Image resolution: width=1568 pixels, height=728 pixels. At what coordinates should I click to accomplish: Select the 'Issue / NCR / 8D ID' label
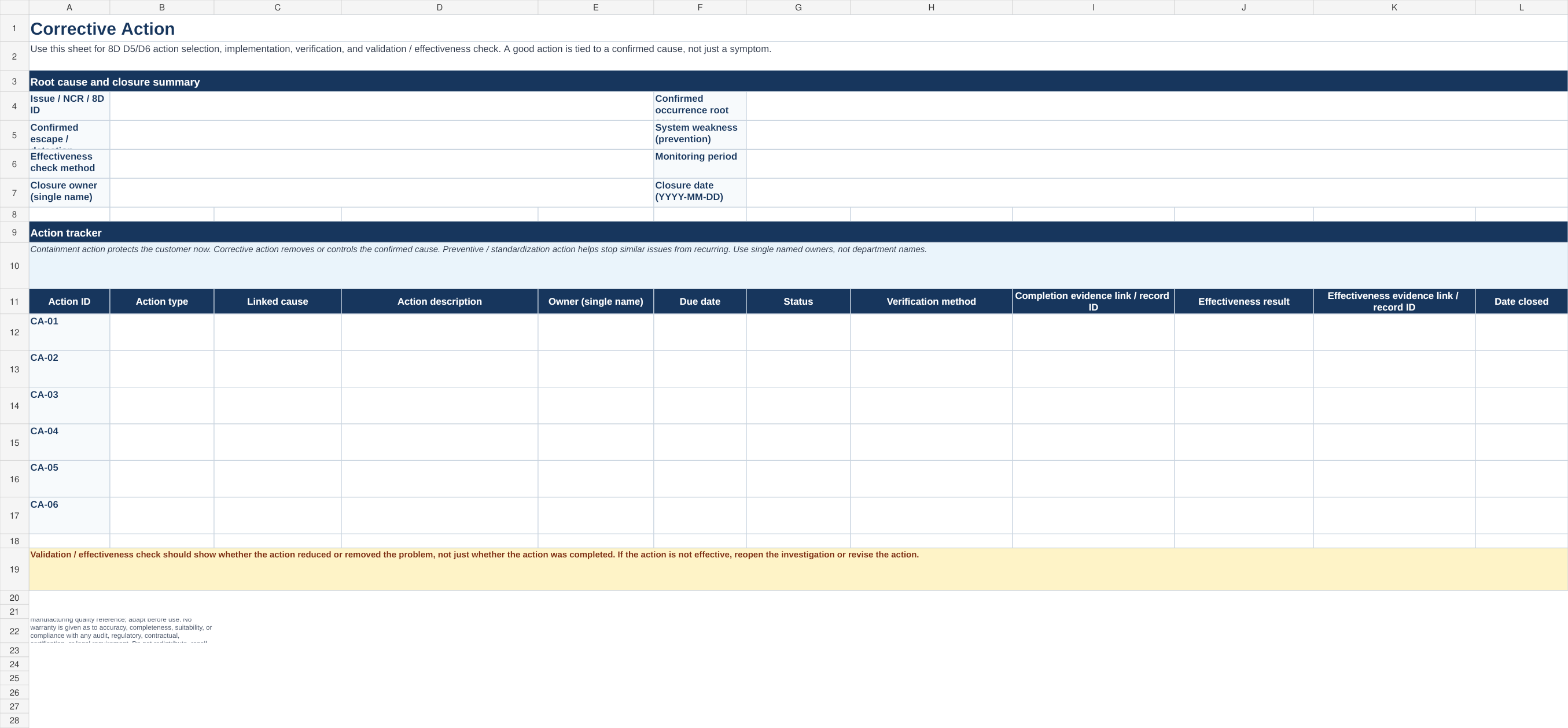[x=69, y=106]
